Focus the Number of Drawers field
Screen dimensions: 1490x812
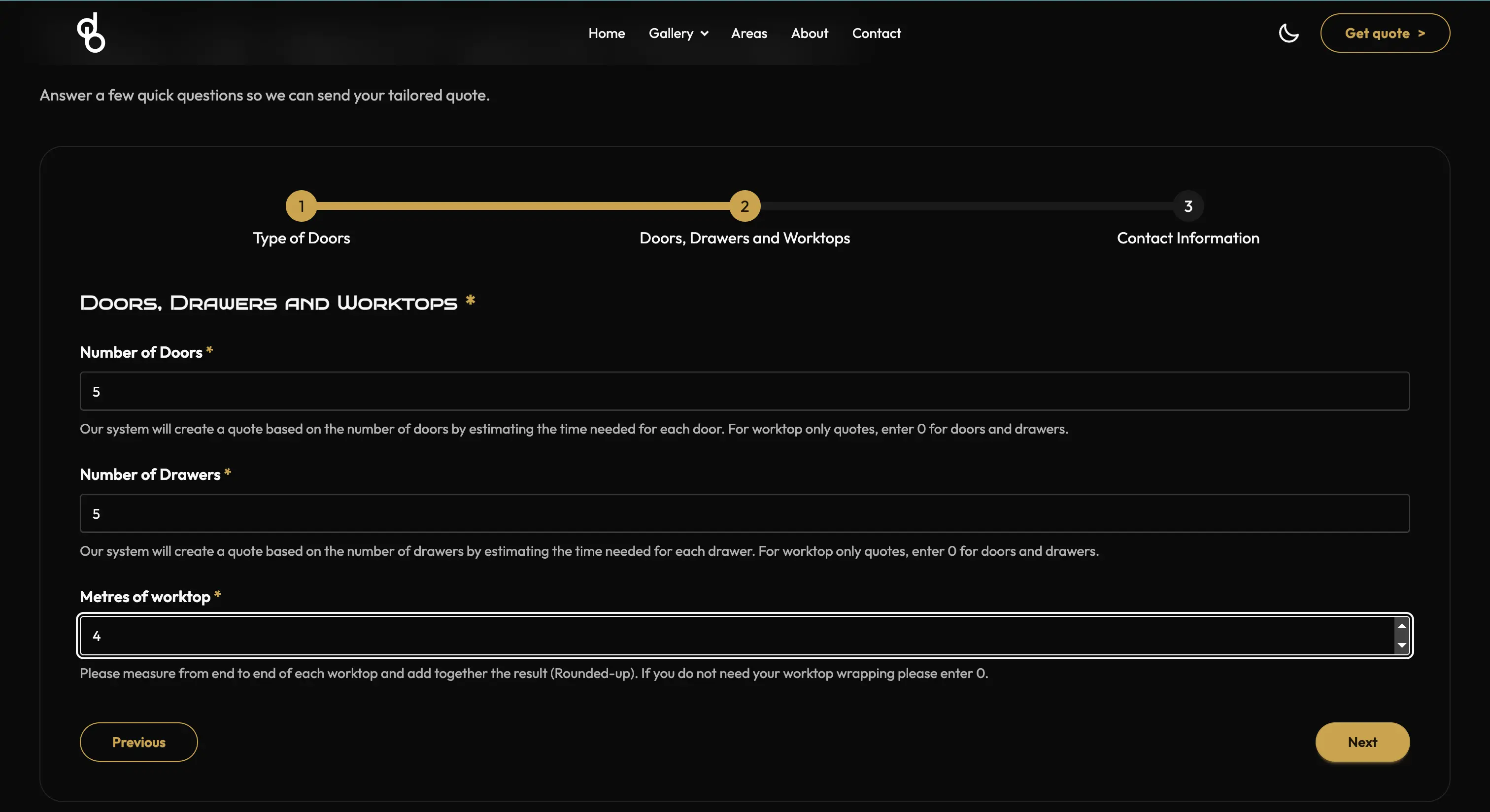coord(744,513)
